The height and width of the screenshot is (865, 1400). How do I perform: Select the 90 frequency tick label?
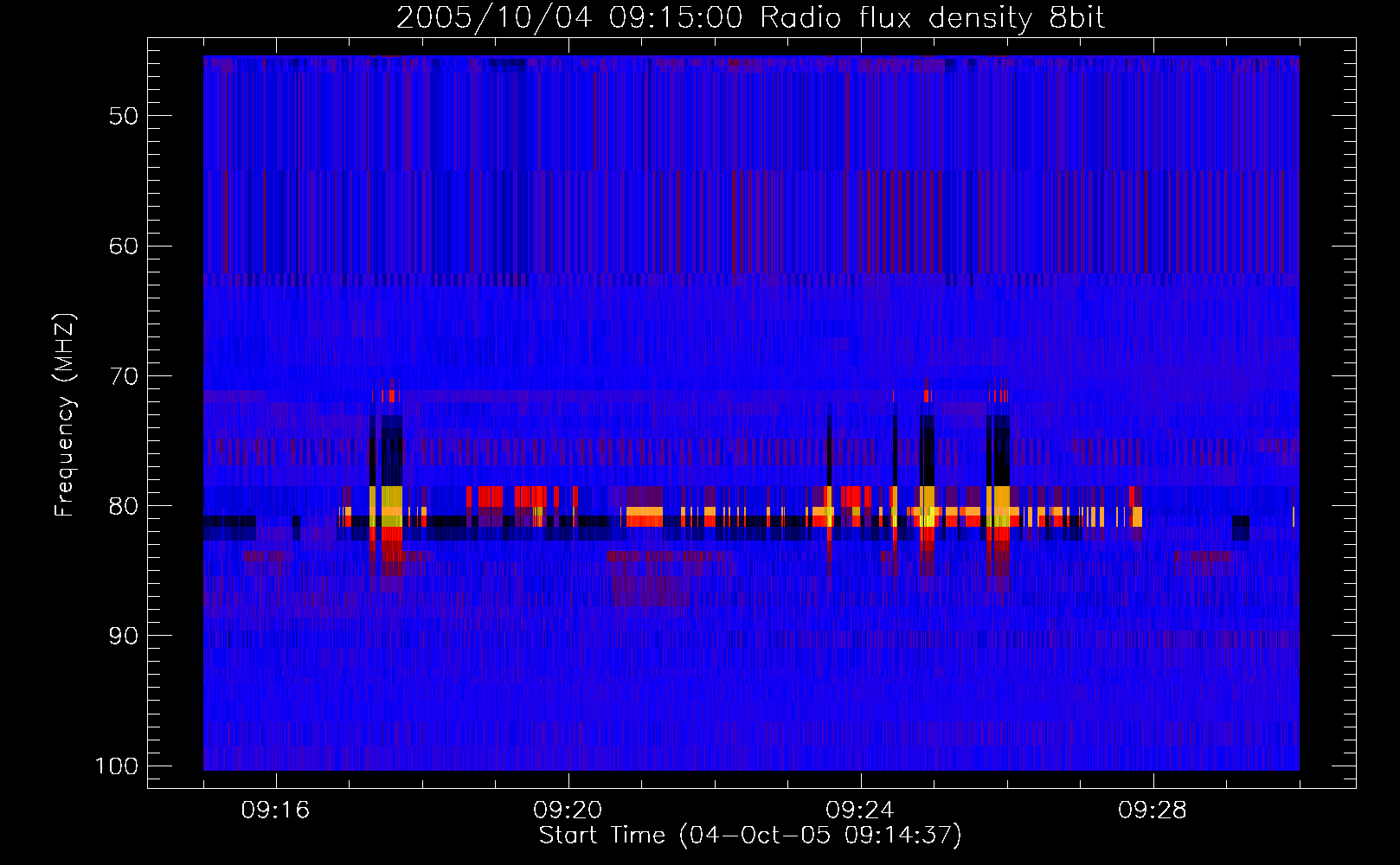pos(124,636)
